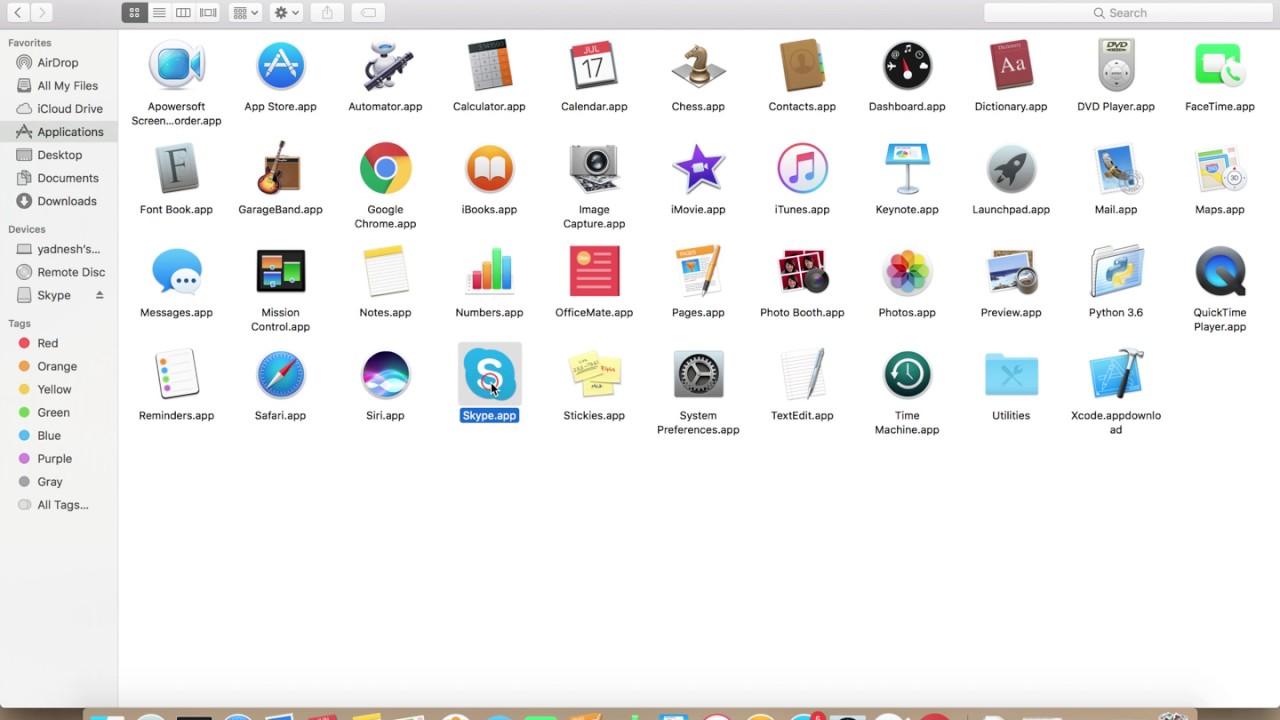Select the Photo Booth.app icon
Viewport: 1280px width, 720px height.
[x=802, y=272]
